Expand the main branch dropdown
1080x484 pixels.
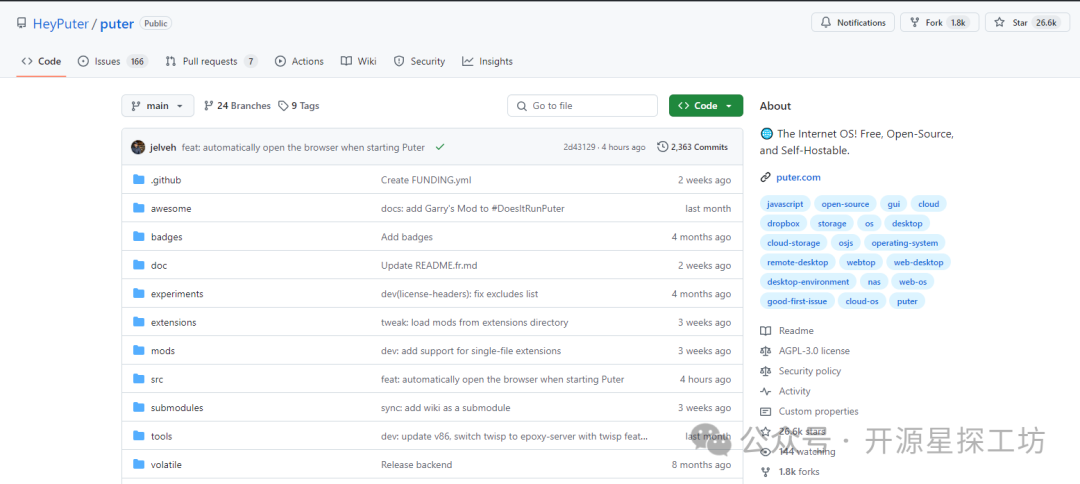click(x=158, y=106)
